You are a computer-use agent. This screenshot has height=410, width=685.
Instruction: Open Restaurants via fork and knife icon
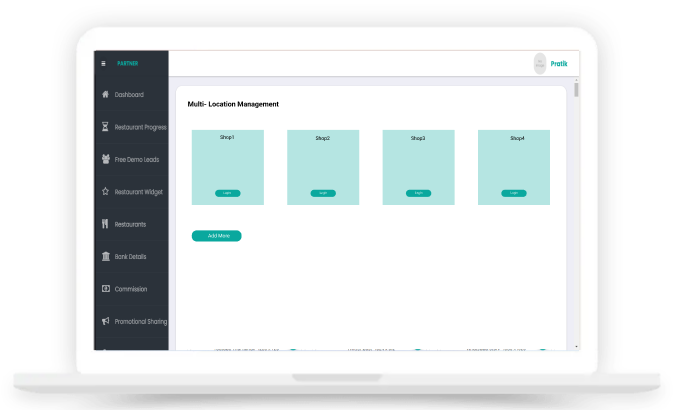tap(105, 224)
